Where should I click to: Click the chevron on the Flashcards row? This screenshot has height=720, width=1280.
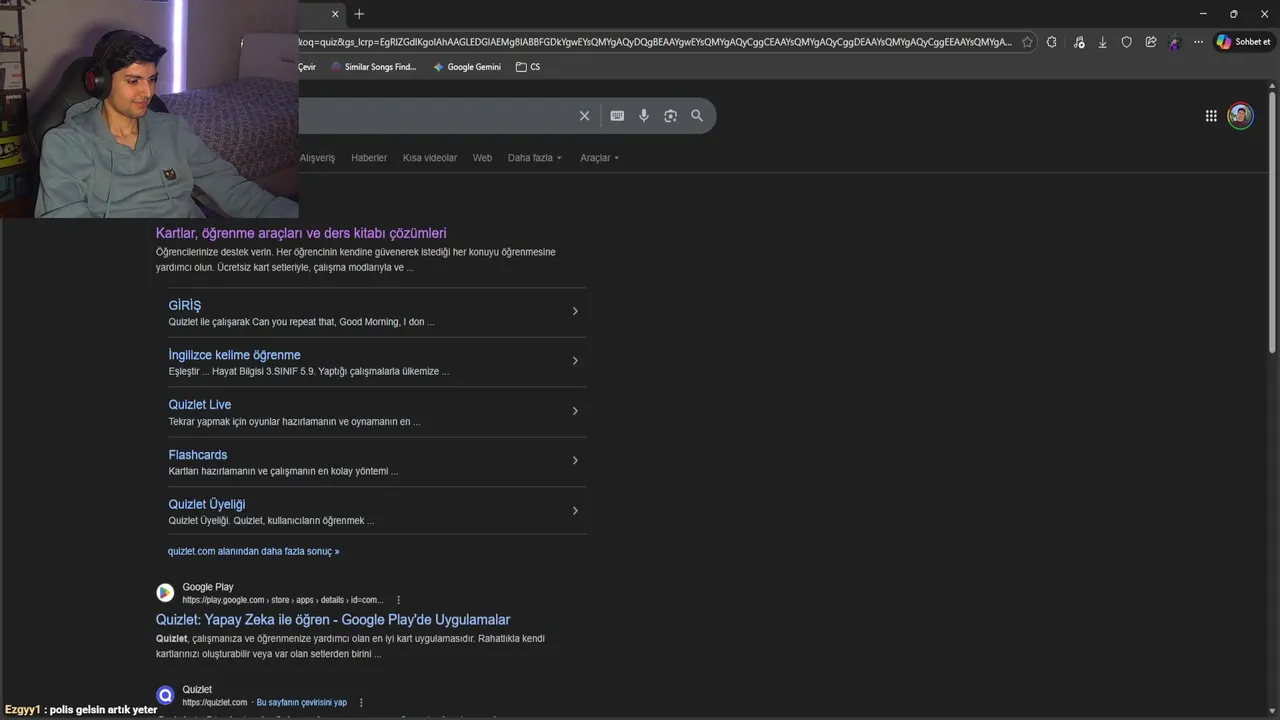pyautogui.click(x=575, y=461)
